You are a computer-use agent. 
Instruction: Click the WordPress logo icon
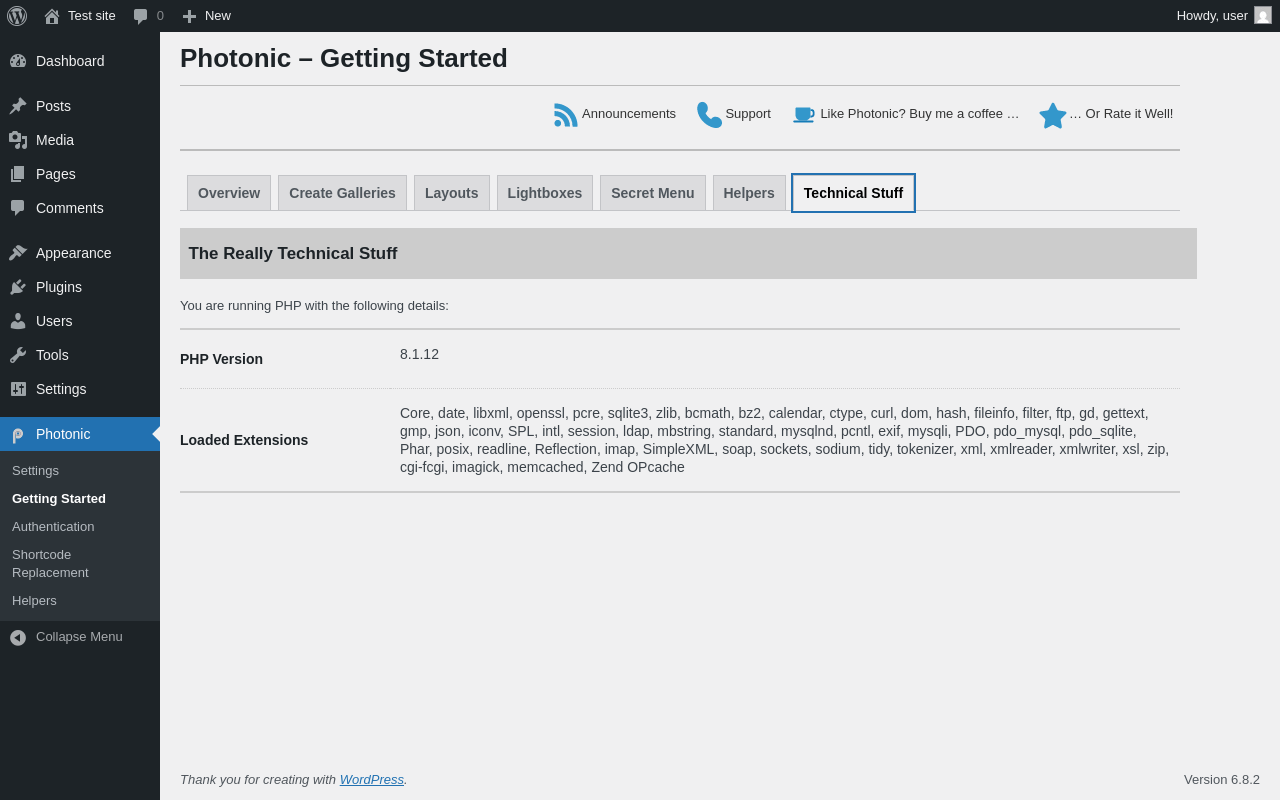coord(17,16)
